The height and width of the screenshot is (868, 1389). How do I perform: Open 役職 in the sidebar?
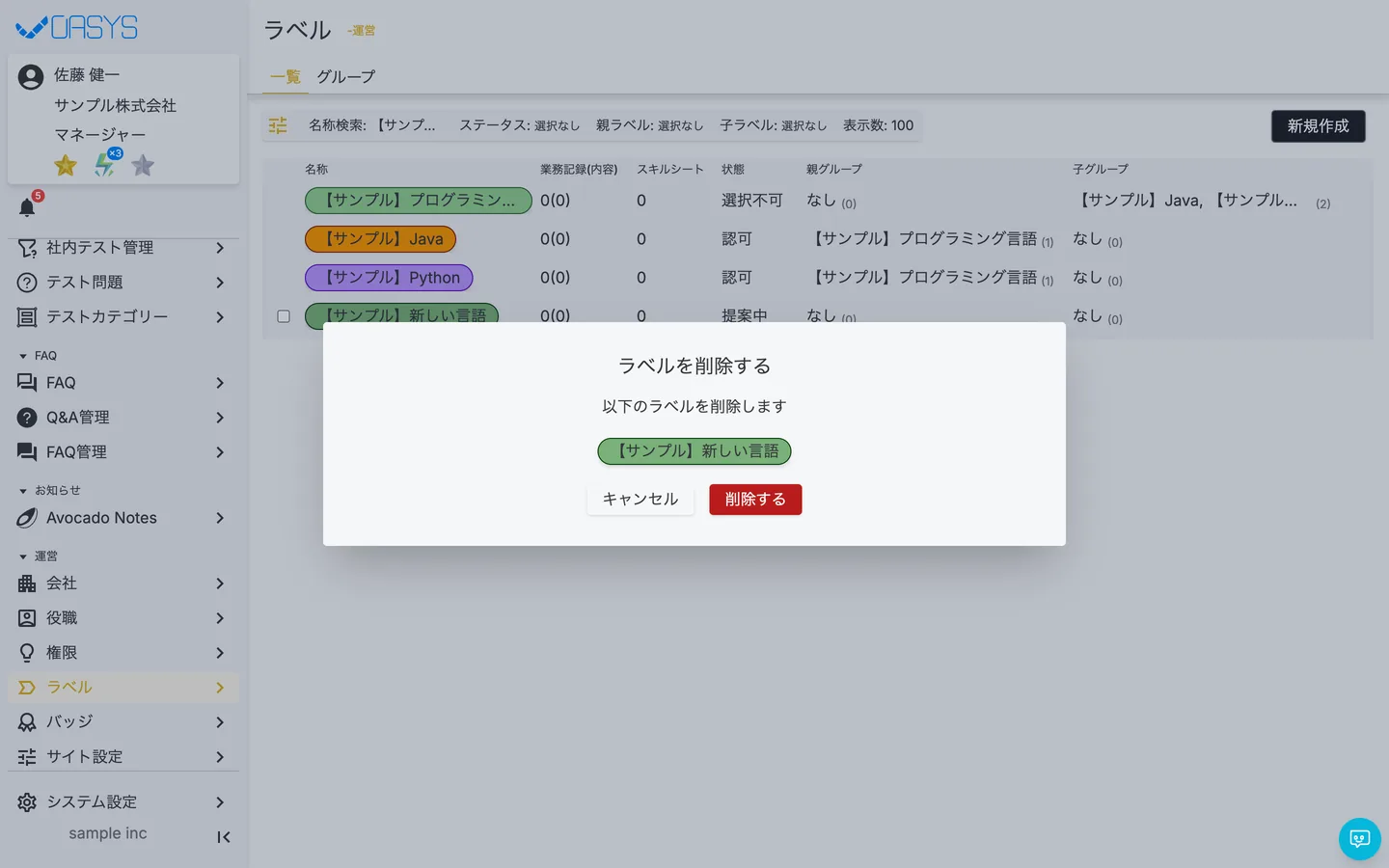[x=123, y=618]
